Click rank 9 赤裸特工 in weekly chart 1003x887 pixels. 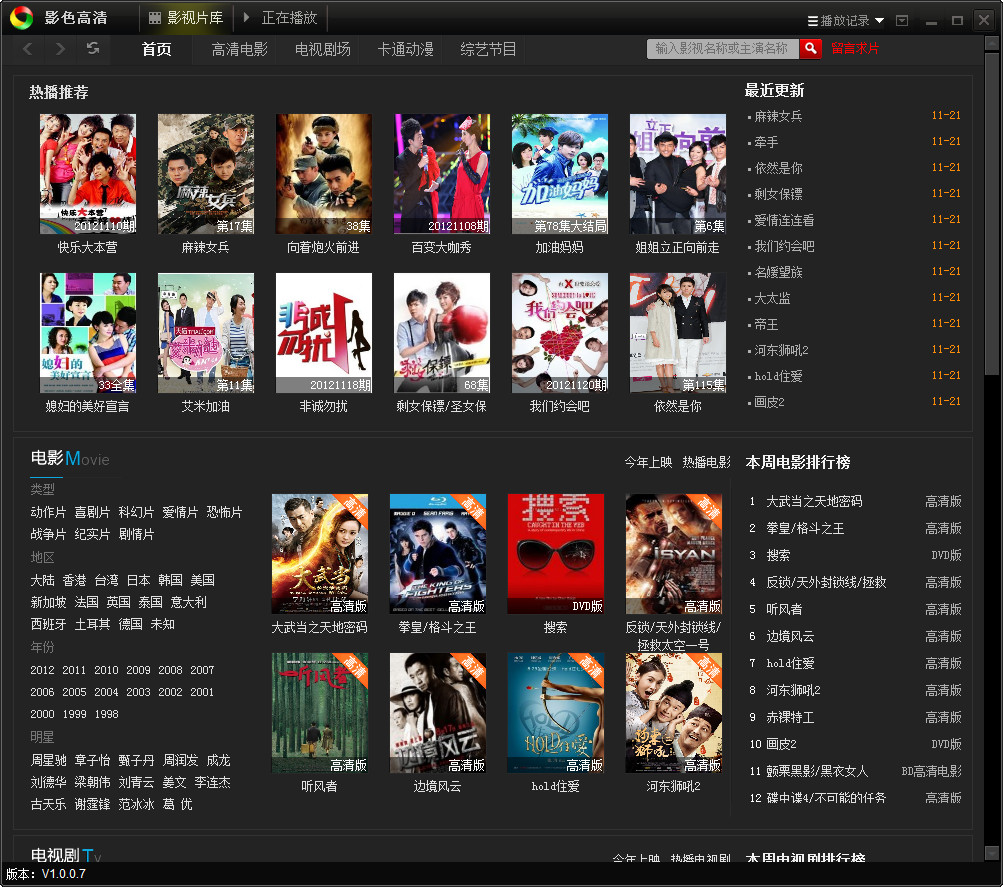click(791, 718)
